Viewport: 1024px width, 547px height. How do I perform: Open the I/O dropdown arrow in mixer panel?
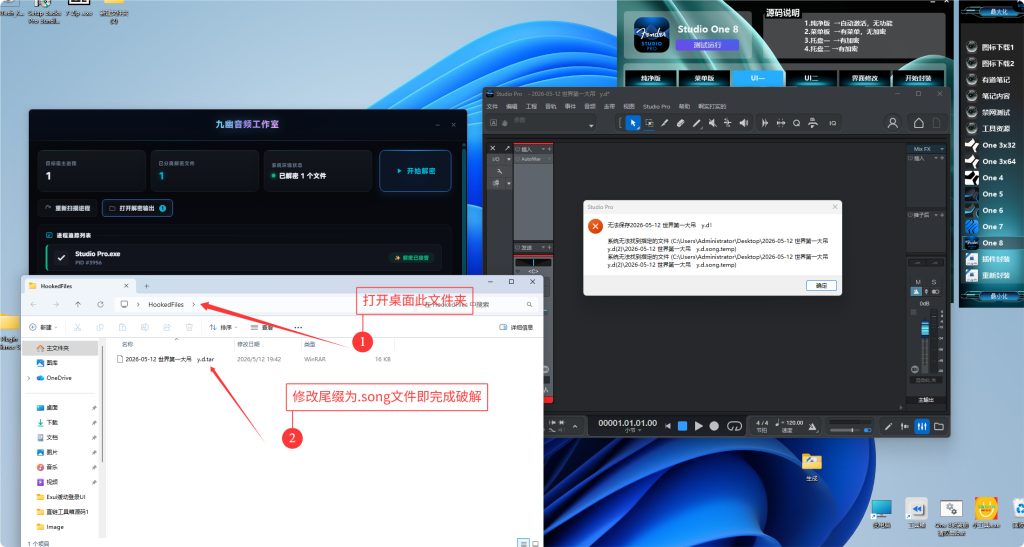tap(509, 159)
